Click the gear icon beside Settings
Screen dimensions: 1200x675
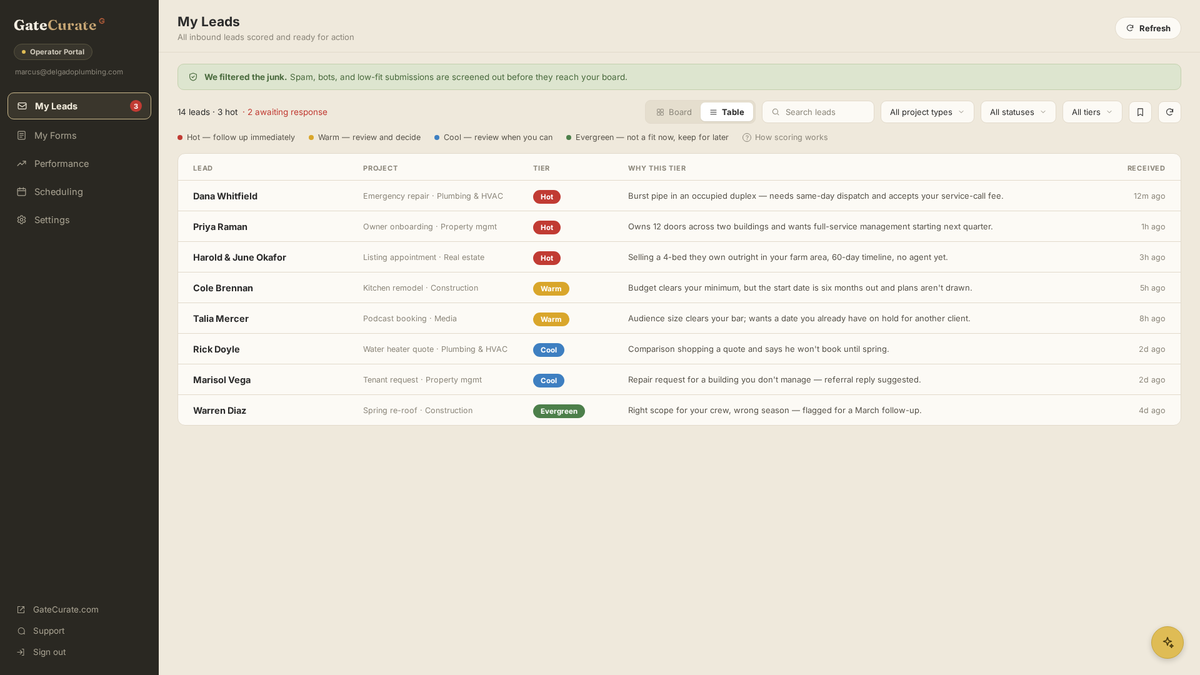[22, 220]
